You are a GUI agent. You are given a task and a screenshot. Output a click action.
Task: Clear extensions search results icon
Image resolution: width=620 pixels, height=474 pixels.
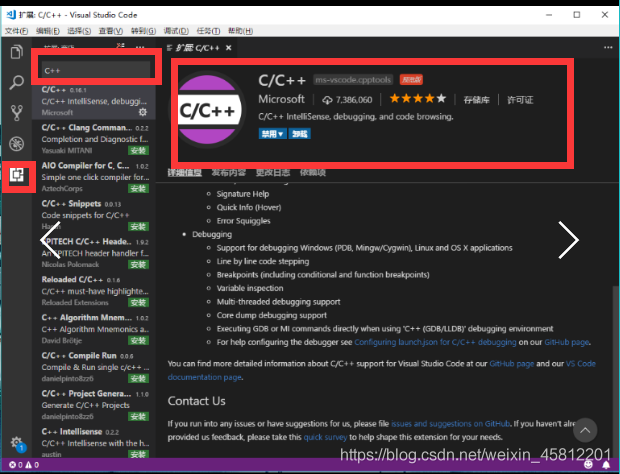click(x=121, y=46)
